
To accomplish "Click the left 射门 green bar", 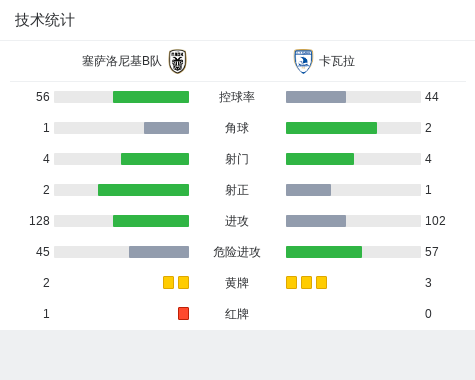I will coord(155,159).
